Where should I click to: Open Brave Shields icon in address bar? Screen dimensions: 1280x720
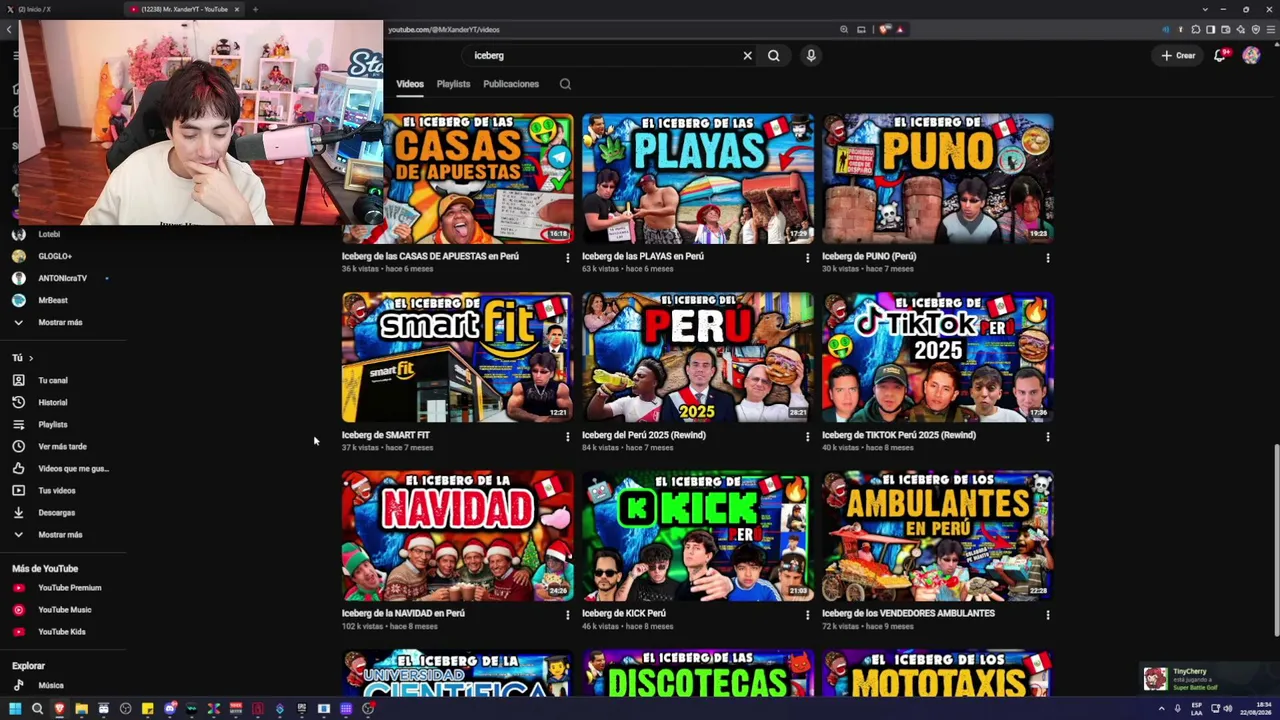coord(885,30)
